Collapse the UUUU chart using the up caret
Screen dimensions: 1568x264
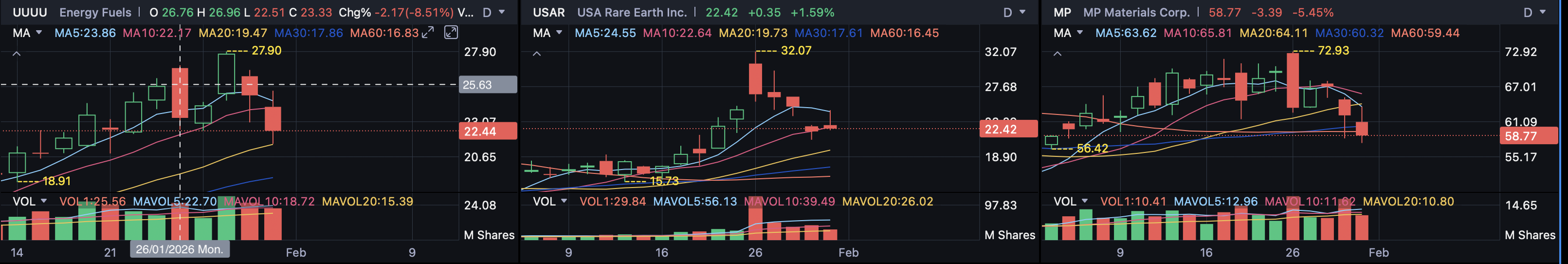[x=17, y=54]
